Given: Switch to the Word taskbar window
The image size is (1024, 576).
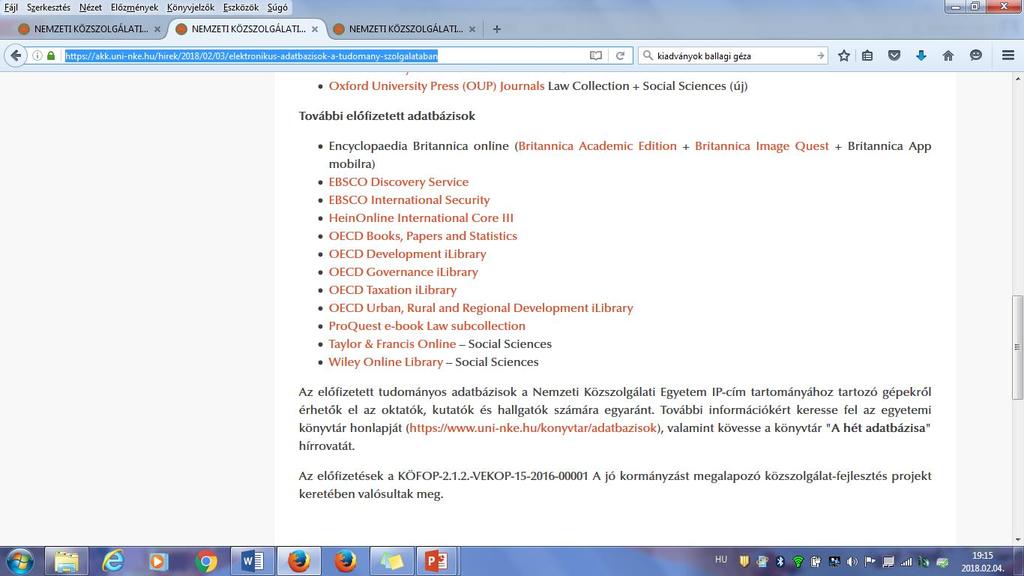Looking at the screenshot, I should pyautogui.click(x=252, y=561).
